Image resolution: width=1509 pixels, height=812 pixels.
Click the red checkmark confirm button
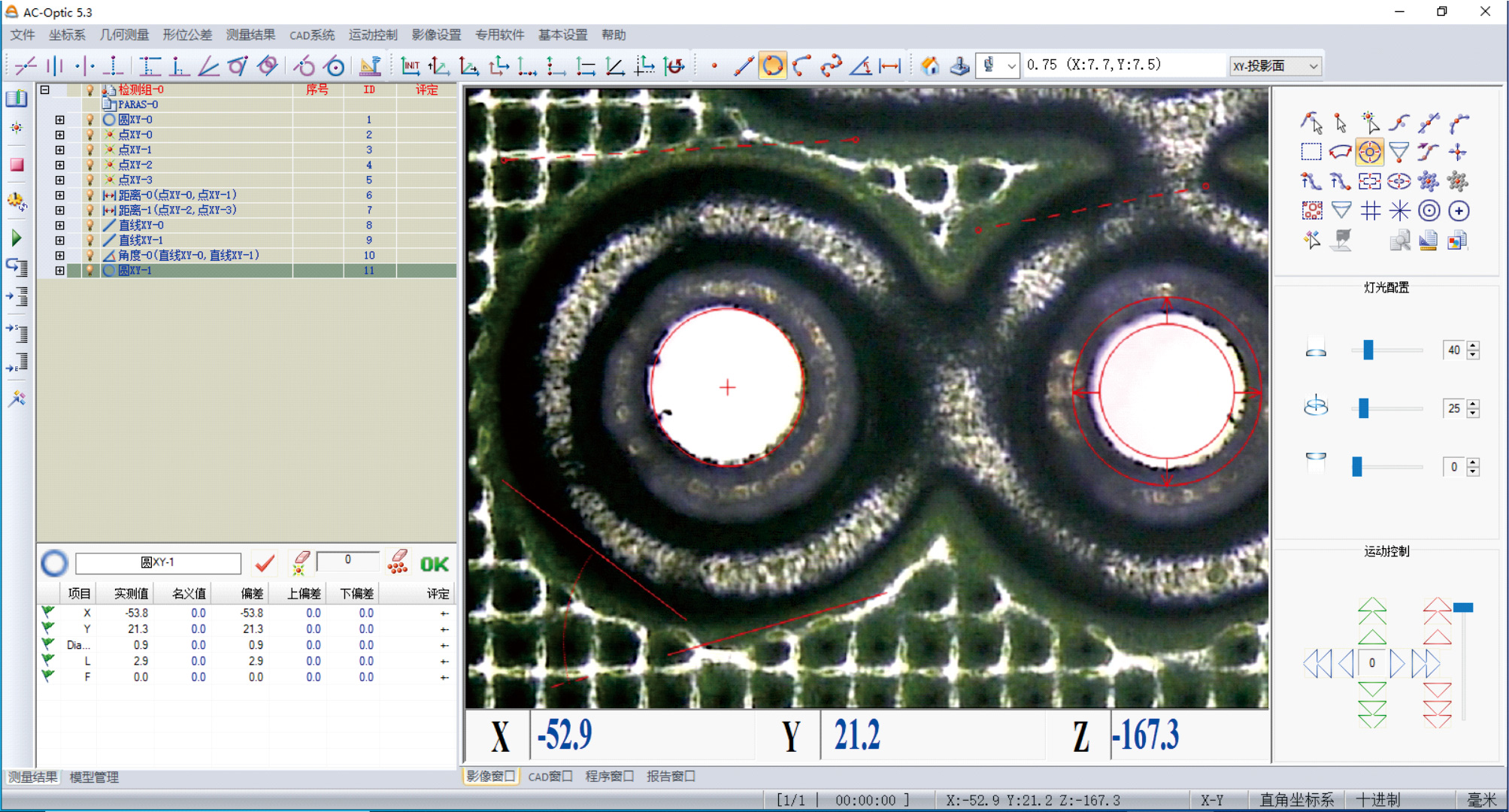[265, 563]
